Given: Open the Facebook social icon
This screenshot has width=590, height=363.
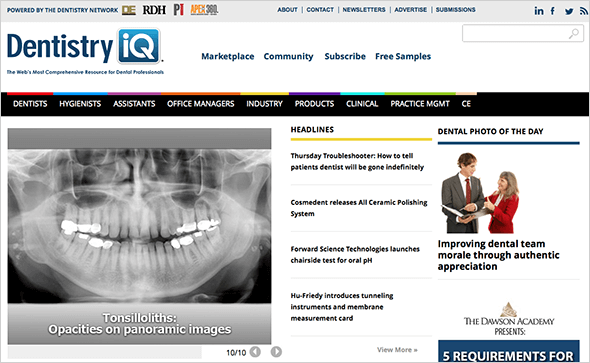Looking at the screenshot, I should click(552, 11).
